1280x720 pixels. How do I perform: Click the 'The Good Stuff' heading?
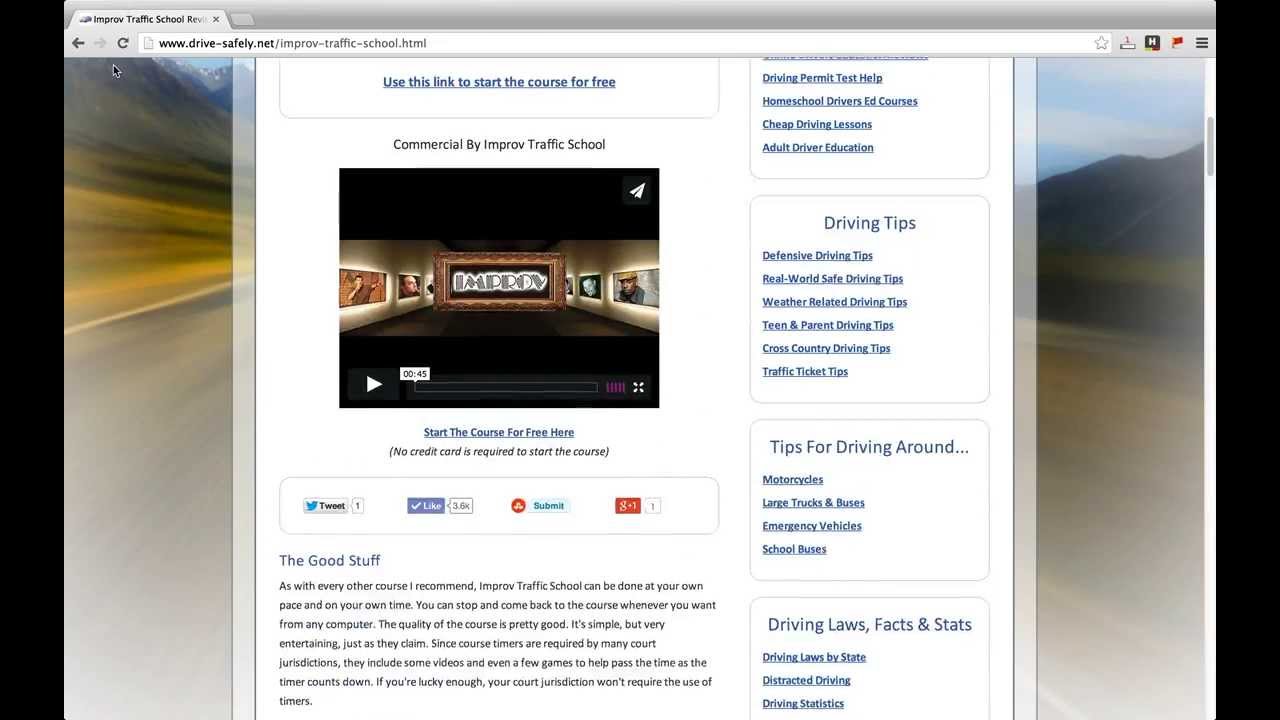pos(330,561)
